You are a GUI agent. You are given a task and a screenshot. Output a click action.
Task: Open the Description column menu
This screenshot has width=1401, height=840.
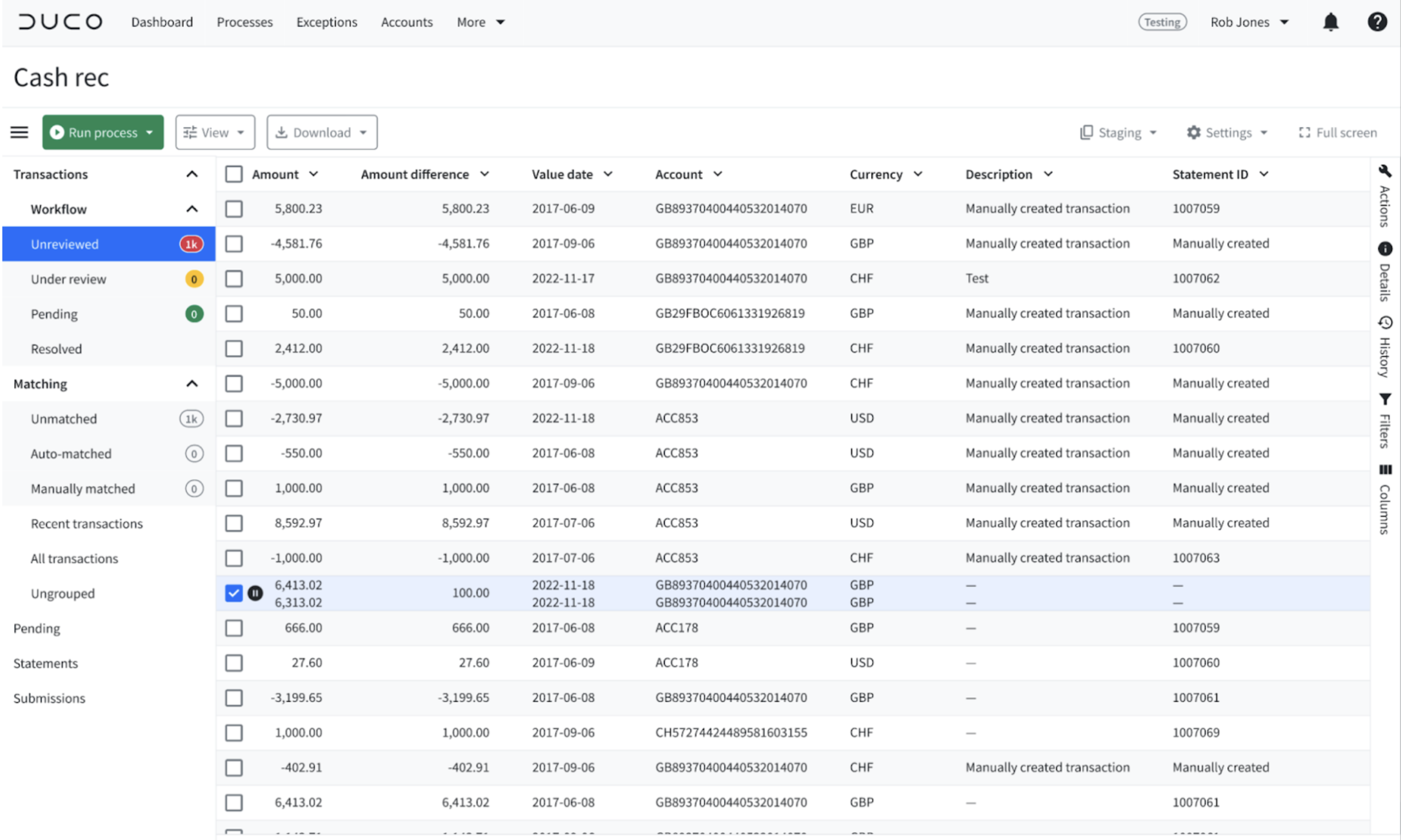[x=1048, y=174]
